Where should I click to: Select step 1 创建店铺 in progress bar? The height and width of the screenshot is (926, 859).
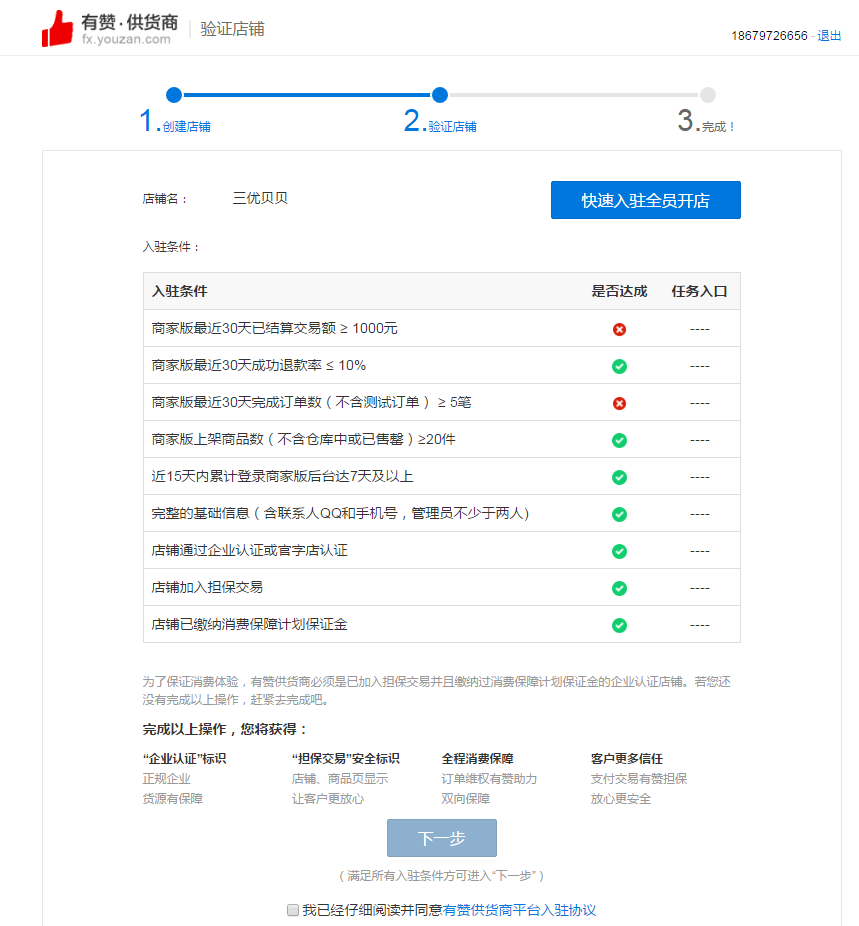(174, 95)
